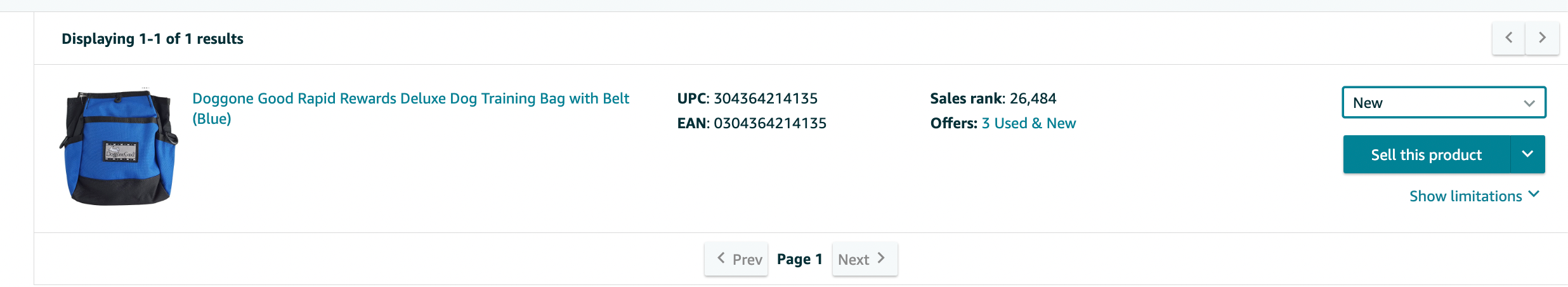Click the Sell this product button
This screenshot has width=1568, height=287.
pos(1427,155)
